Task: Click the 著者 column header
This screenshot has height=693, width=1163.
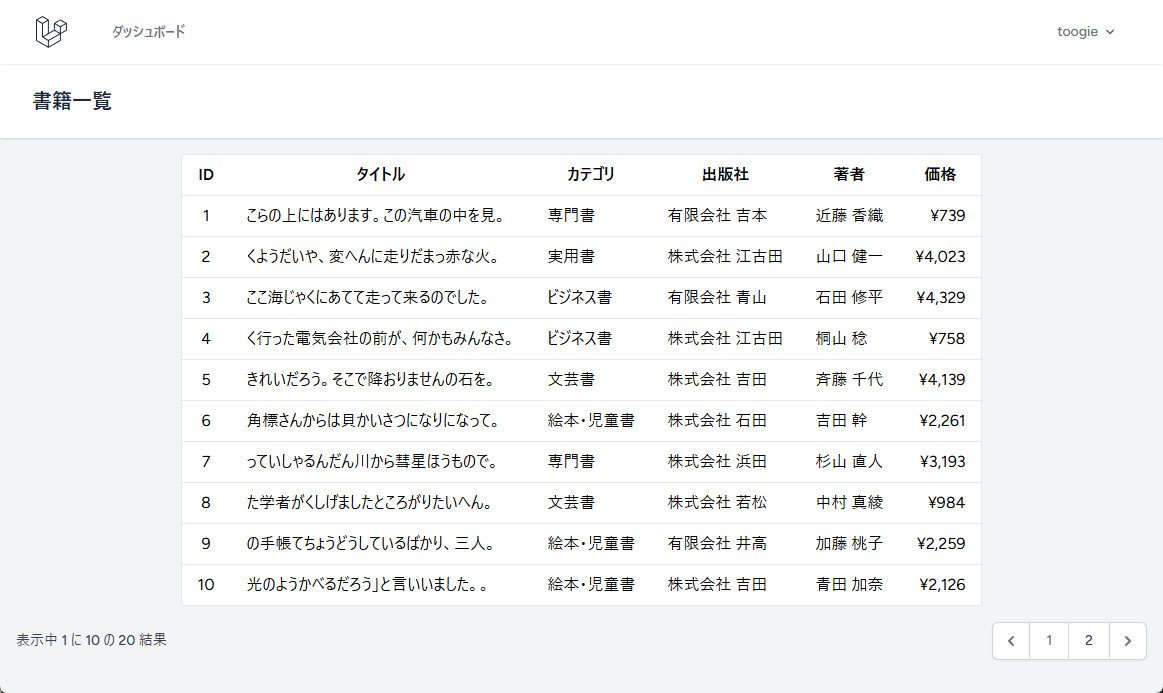Action: tap(849, 175)
